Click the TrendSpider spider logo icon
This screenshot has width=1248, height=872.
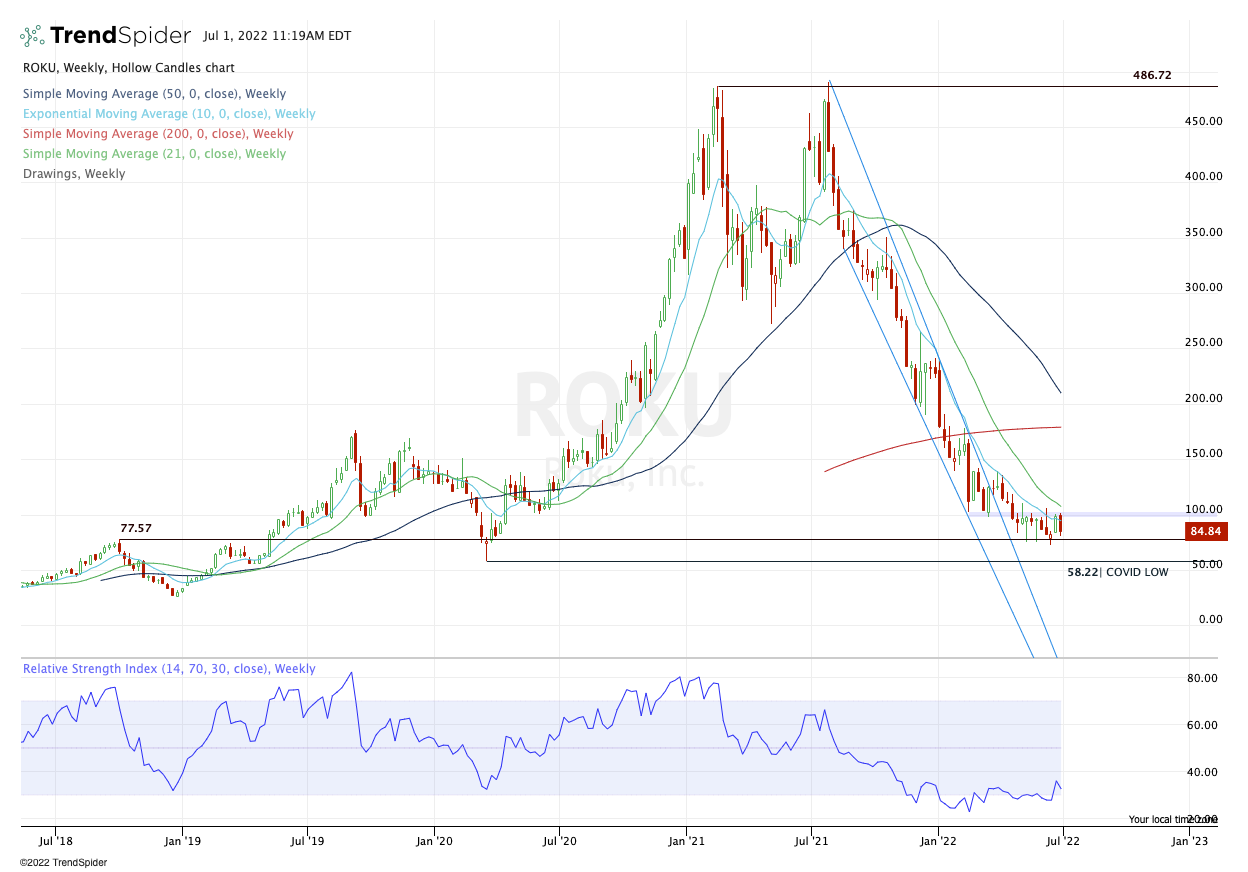[32, 36]
